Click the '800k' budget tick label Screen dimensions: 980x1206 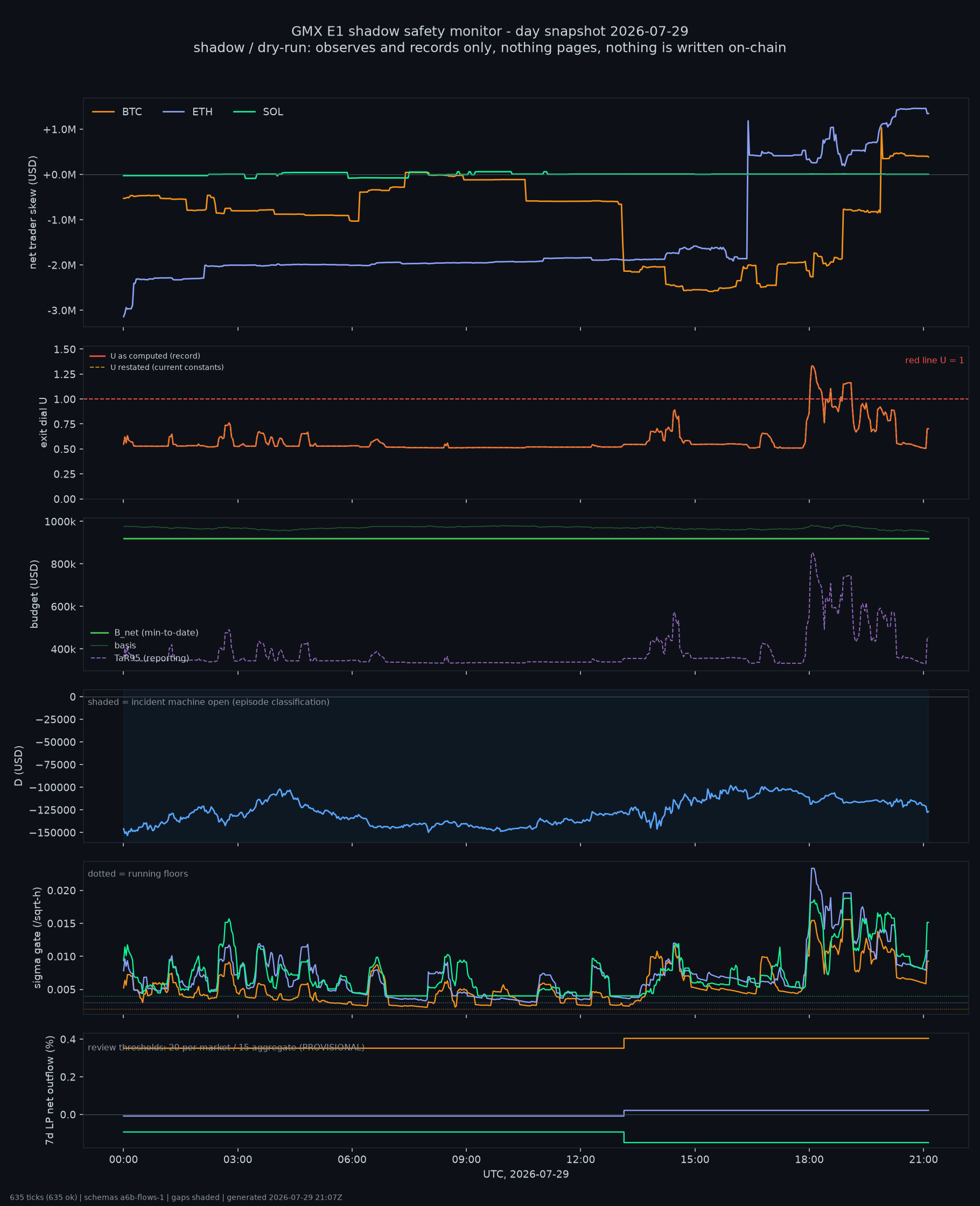pyautogui.click(x=63, y=564)
